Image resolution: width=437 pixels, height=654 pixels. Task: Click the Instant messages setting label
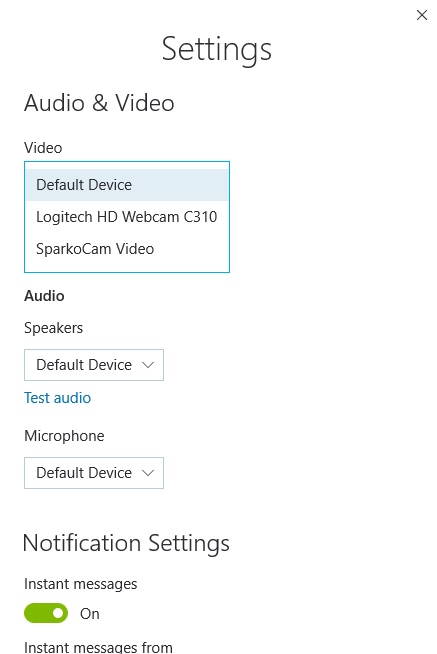(x=80, y=584)
